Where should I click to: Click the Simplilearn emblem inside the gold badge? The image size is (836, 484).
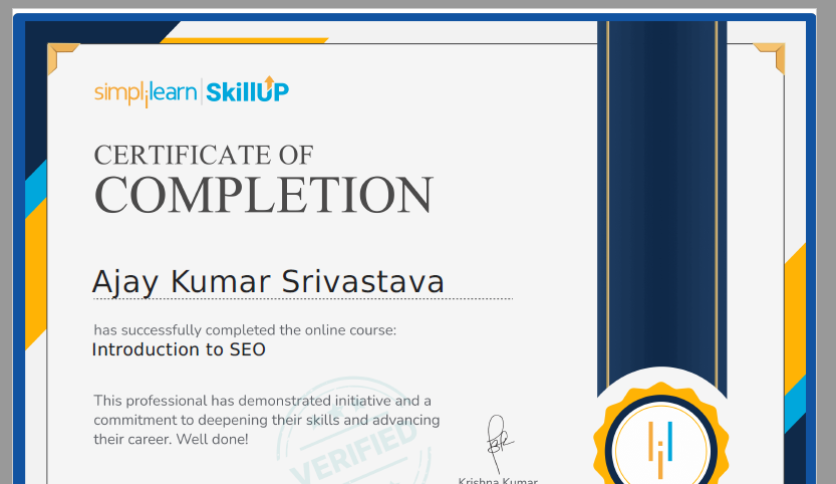coord(660,449)
